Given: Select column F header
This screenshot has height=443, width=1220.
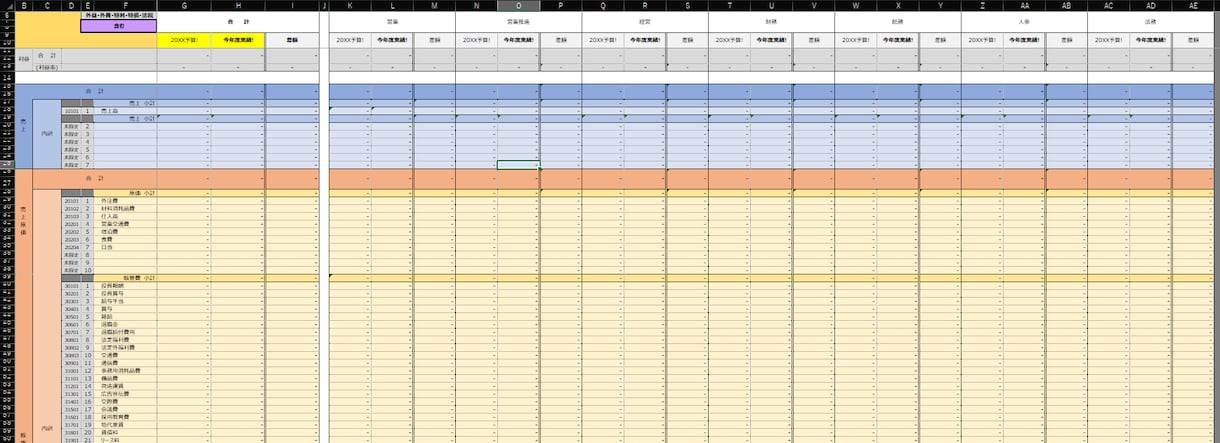Looking at the screenshot, I should (125, 5).
